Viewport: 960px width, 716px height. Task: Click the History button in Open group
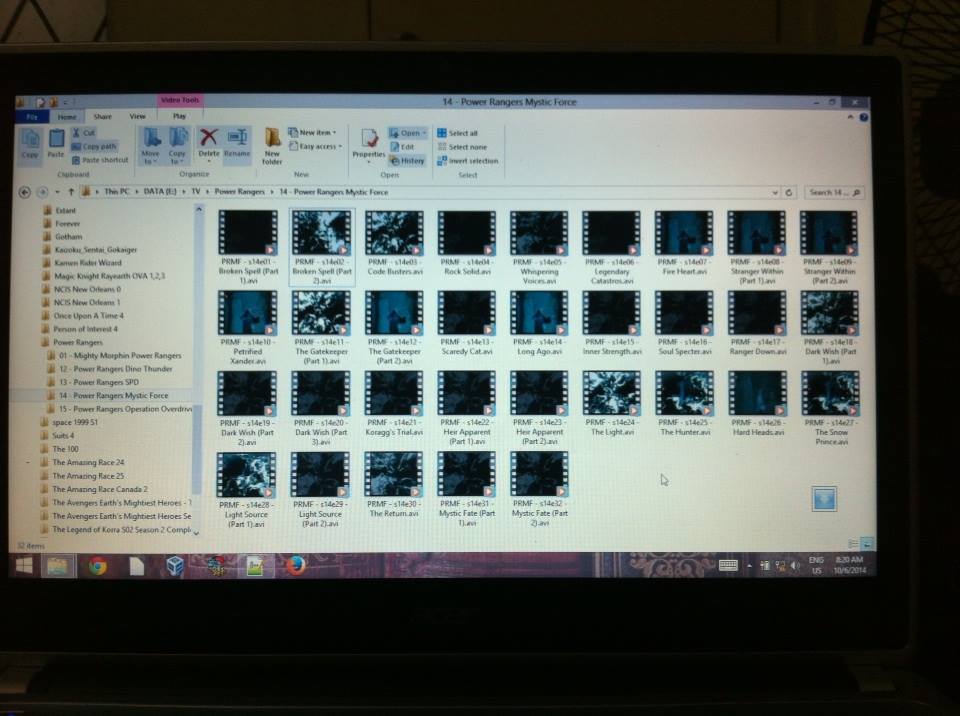(408, 161)
